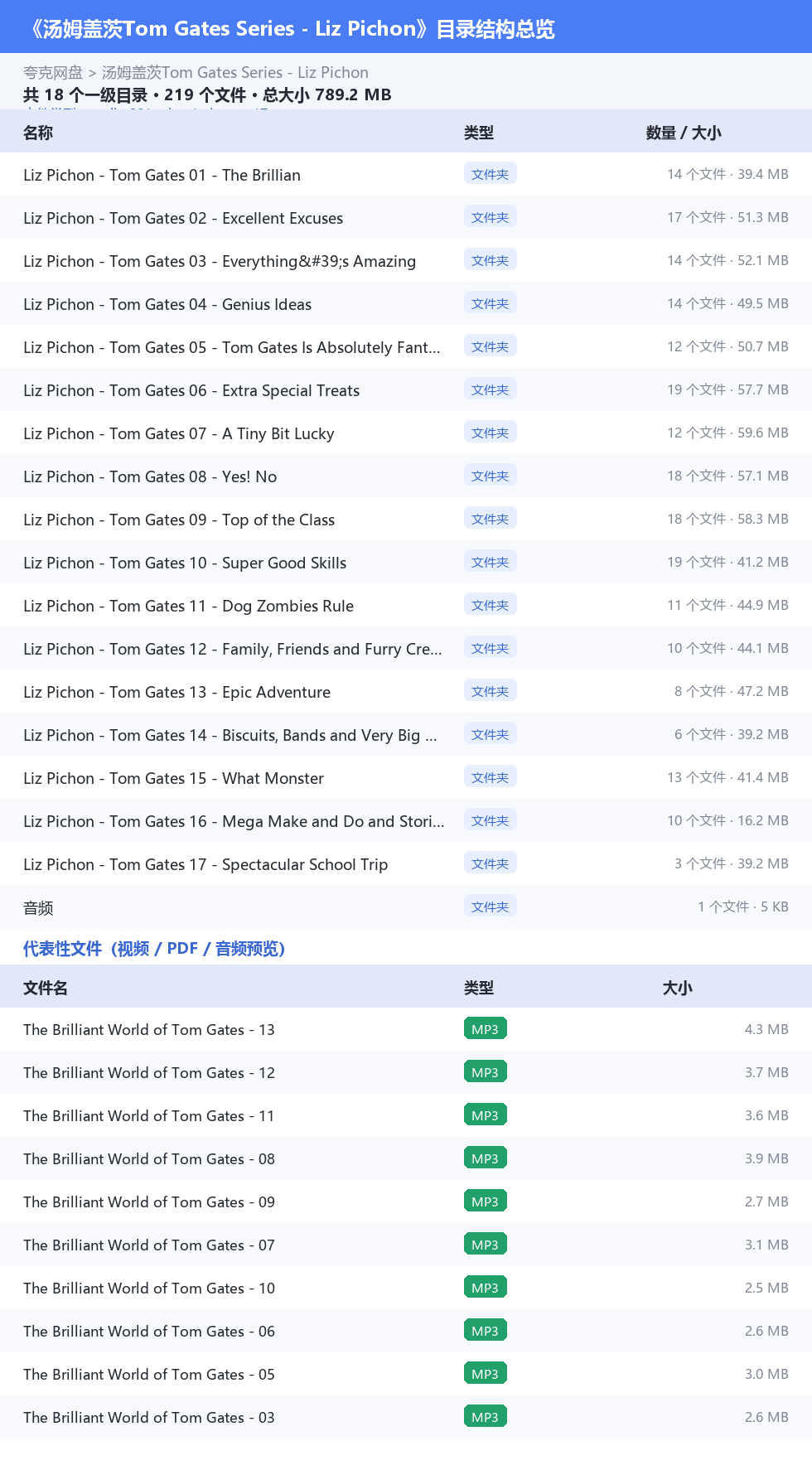Click MP3 badge for Tom Gates - 09 file
This screenshot has width=812, height=1465.
[486, 1201]
